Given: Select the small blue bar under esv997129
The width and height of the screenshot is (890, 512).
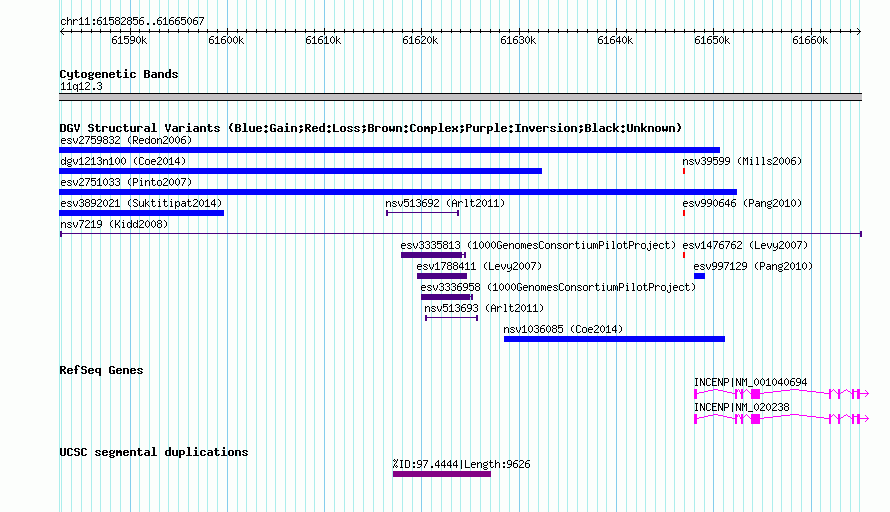Looking at the screenshot, I should [699, 276].
